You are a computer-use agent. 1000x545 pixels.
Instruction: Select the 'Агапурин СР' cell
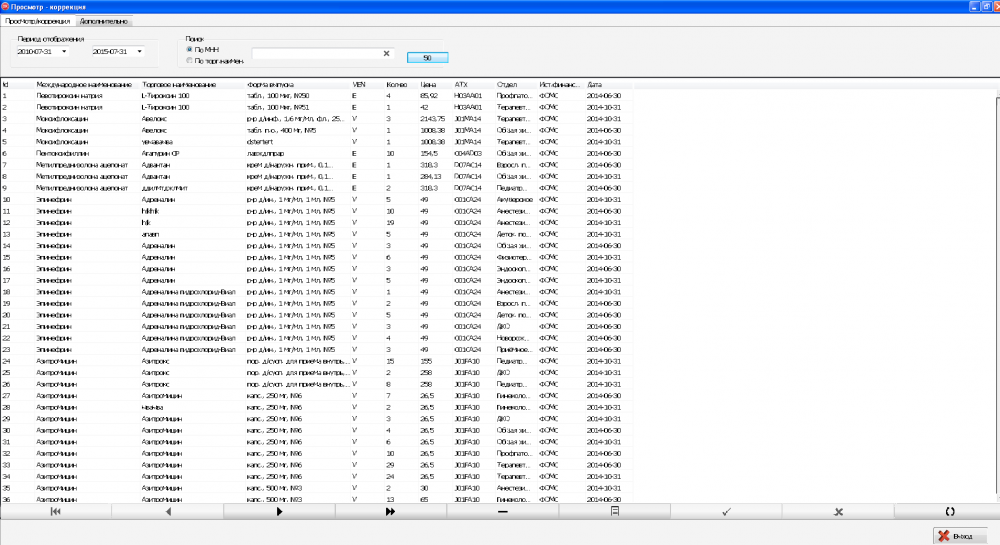click(x=160, y=153)
